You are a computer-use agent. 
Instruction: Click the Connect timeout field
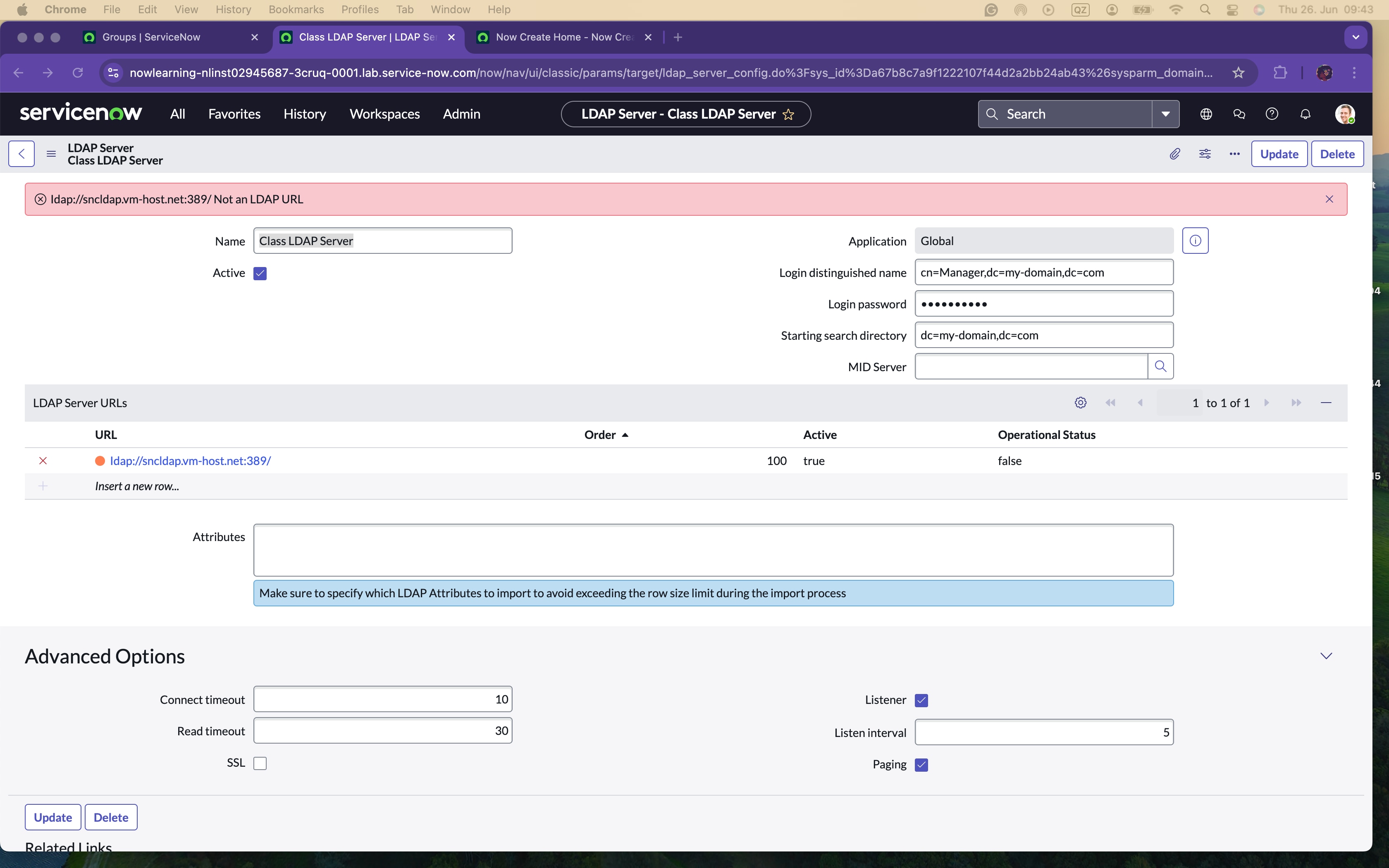[383, 699]
